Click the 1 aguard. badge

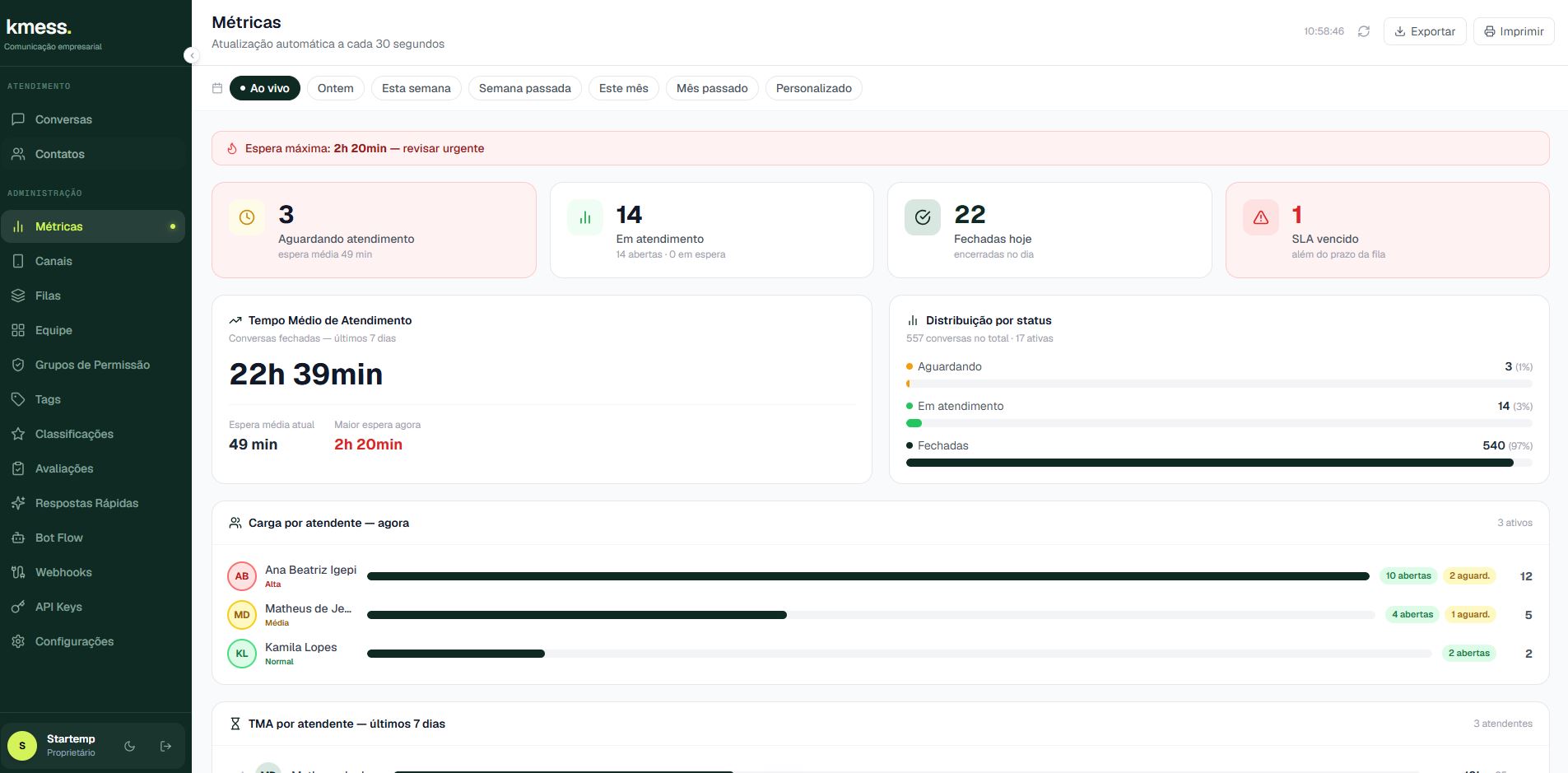[x=1470, y=614]
